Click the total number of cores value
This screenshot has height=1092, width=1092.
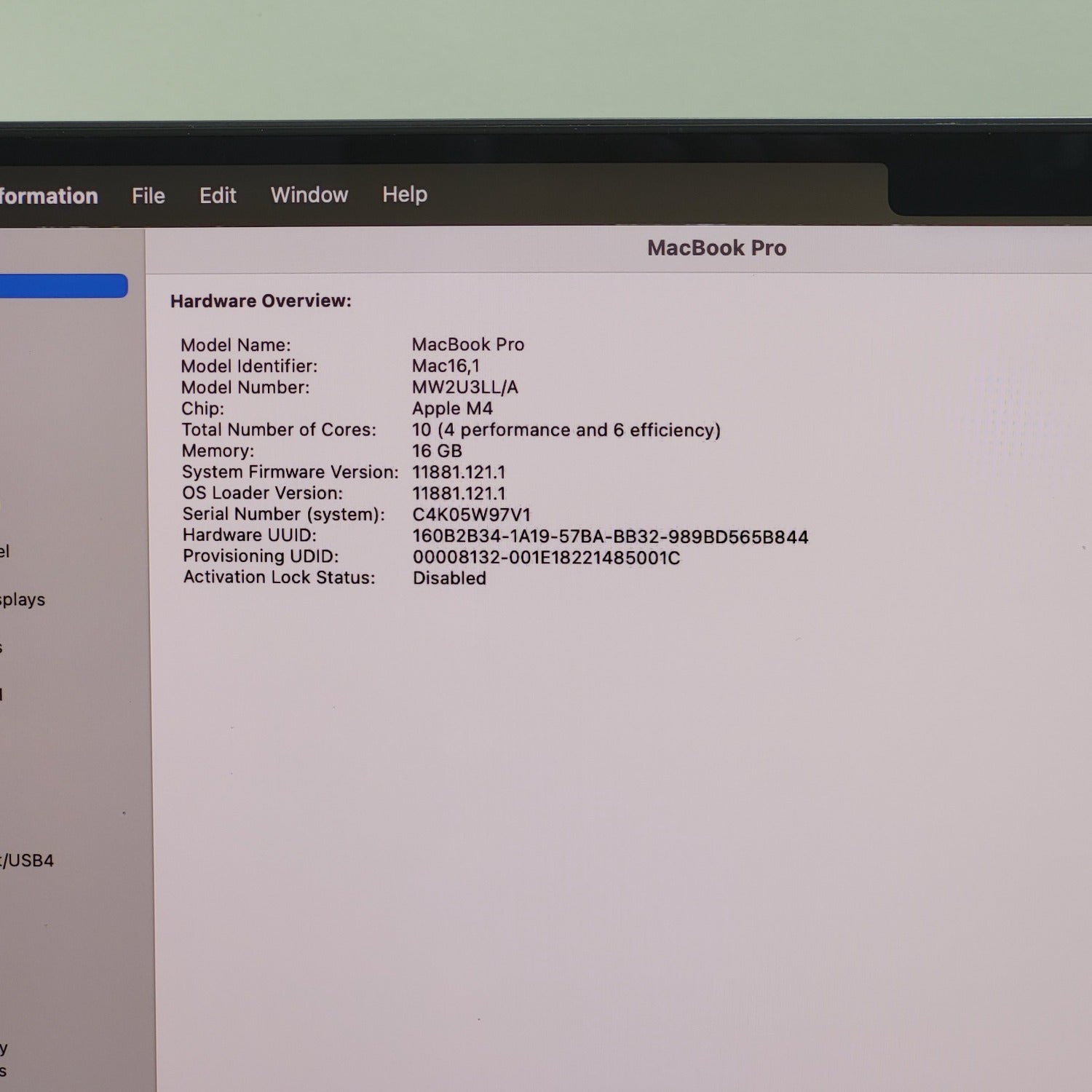566,430
